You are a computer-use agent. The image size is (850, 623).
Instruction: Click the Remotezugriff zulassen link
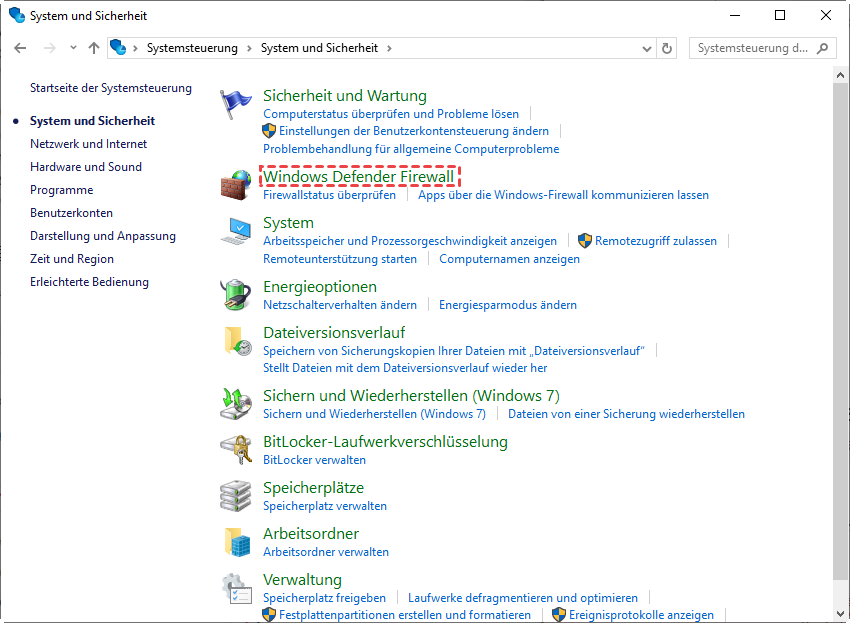pos(655,241)
